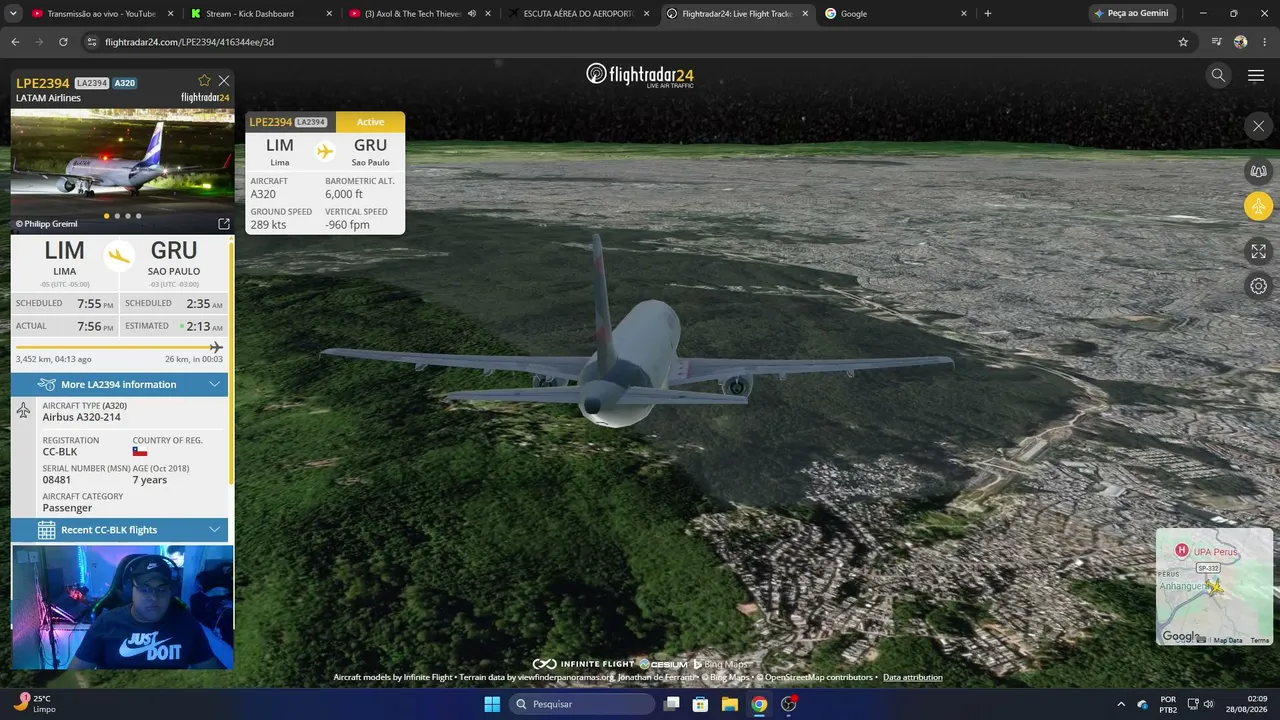Mute the audio-playing Axol tab speaker icon
Image resolution: width=1280 pixels, height=720 pixels.
click(x=472, y=14)
